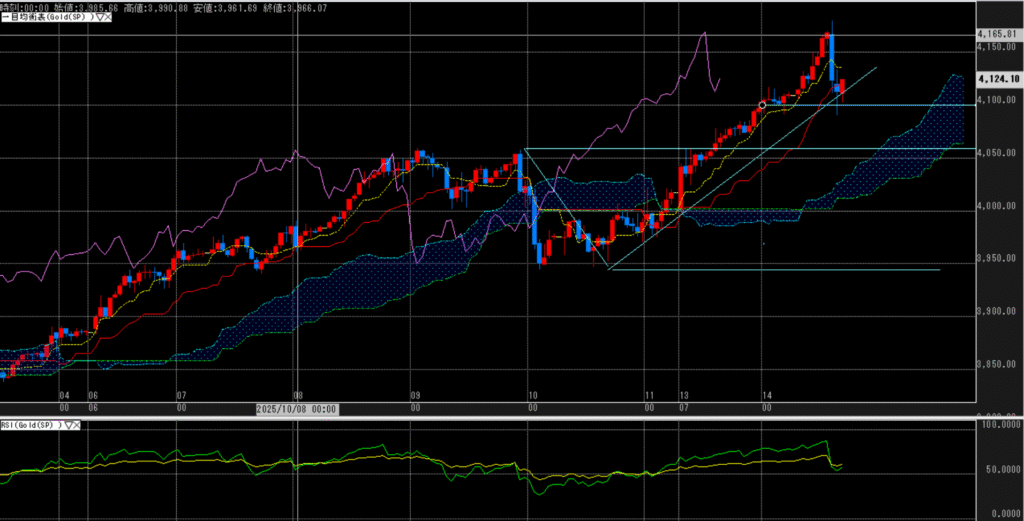Click the 3,950.00 price axis label
Screen dimensions: 1024x521
pos(996,259)
